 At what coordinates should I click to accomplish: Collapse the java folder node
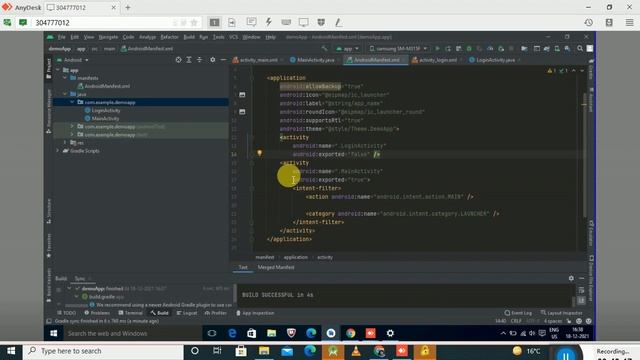65,94
